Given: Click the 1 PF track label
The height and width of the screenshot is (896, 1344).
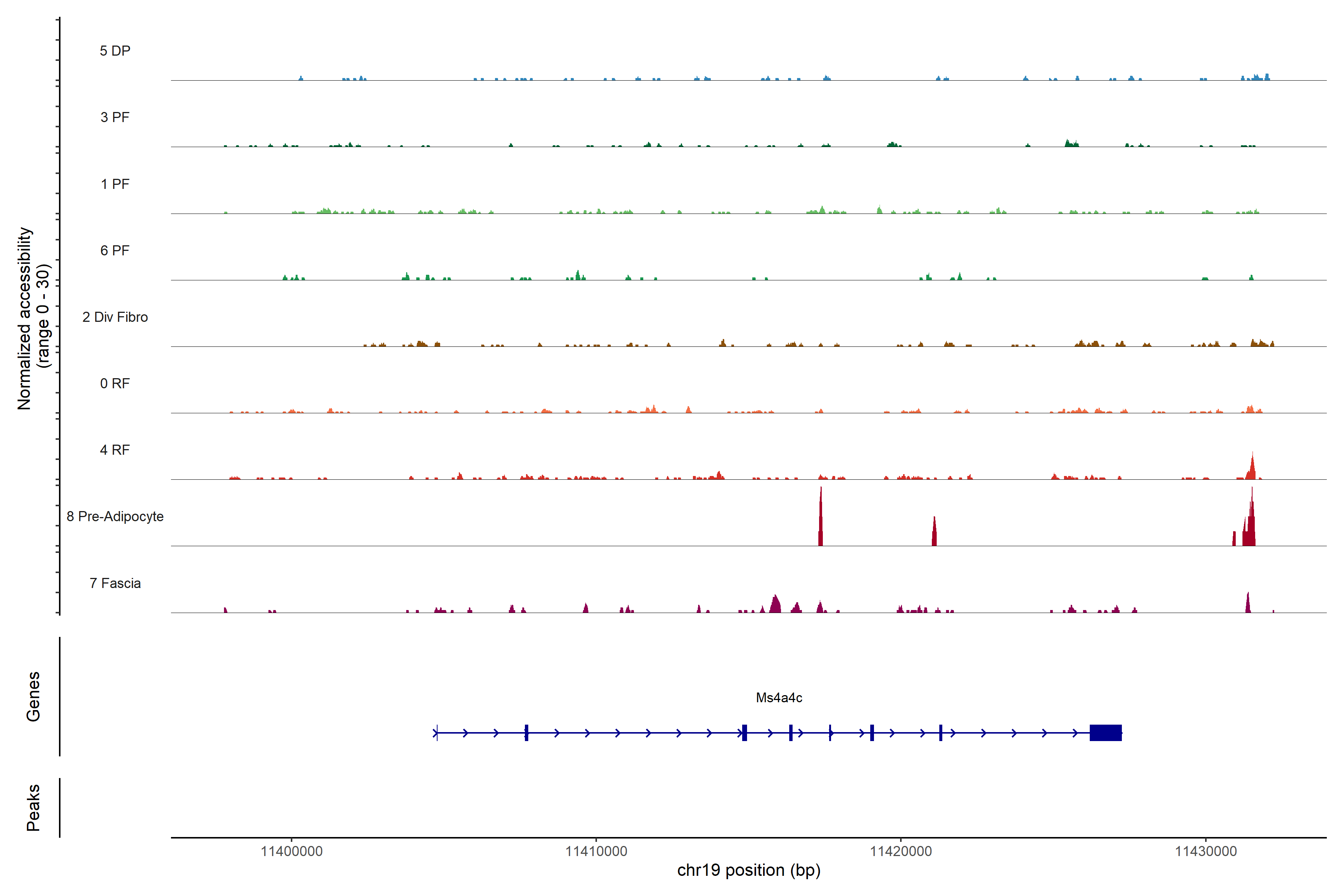Looking at the screenshot, I should [x=115, y=184].
